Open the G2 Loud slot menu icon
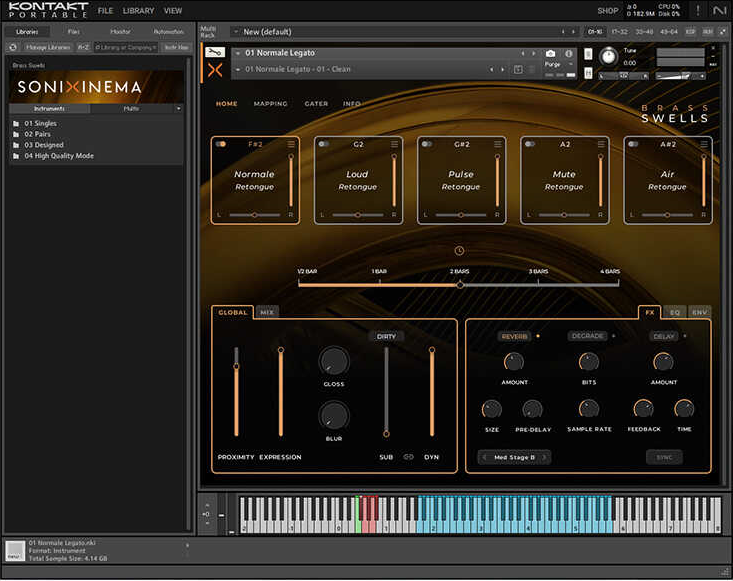The height and width of the screenshot is (581, 733). 394,144
